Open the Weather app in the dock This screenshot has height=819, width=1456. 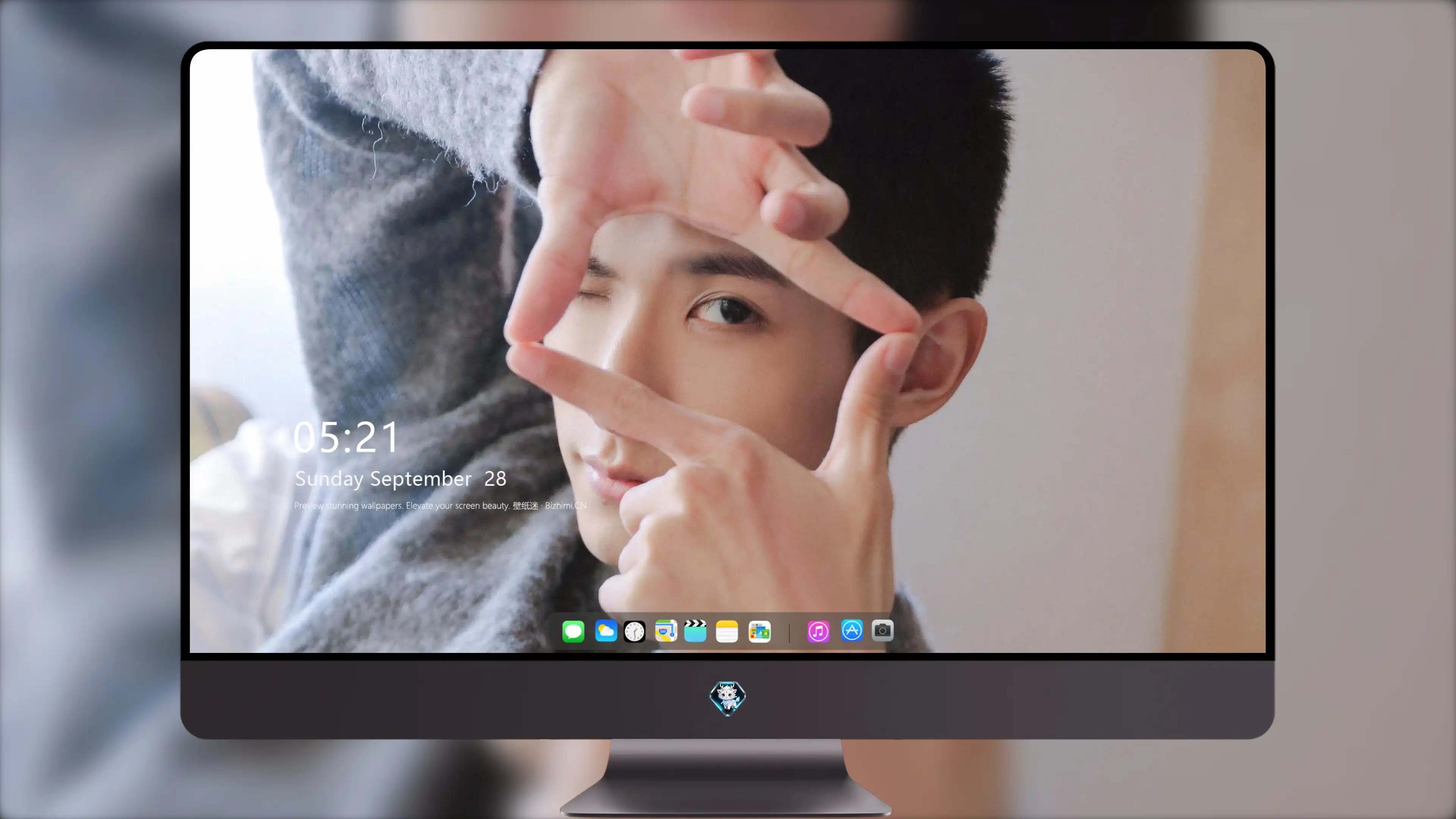click(x=606, y=631)
